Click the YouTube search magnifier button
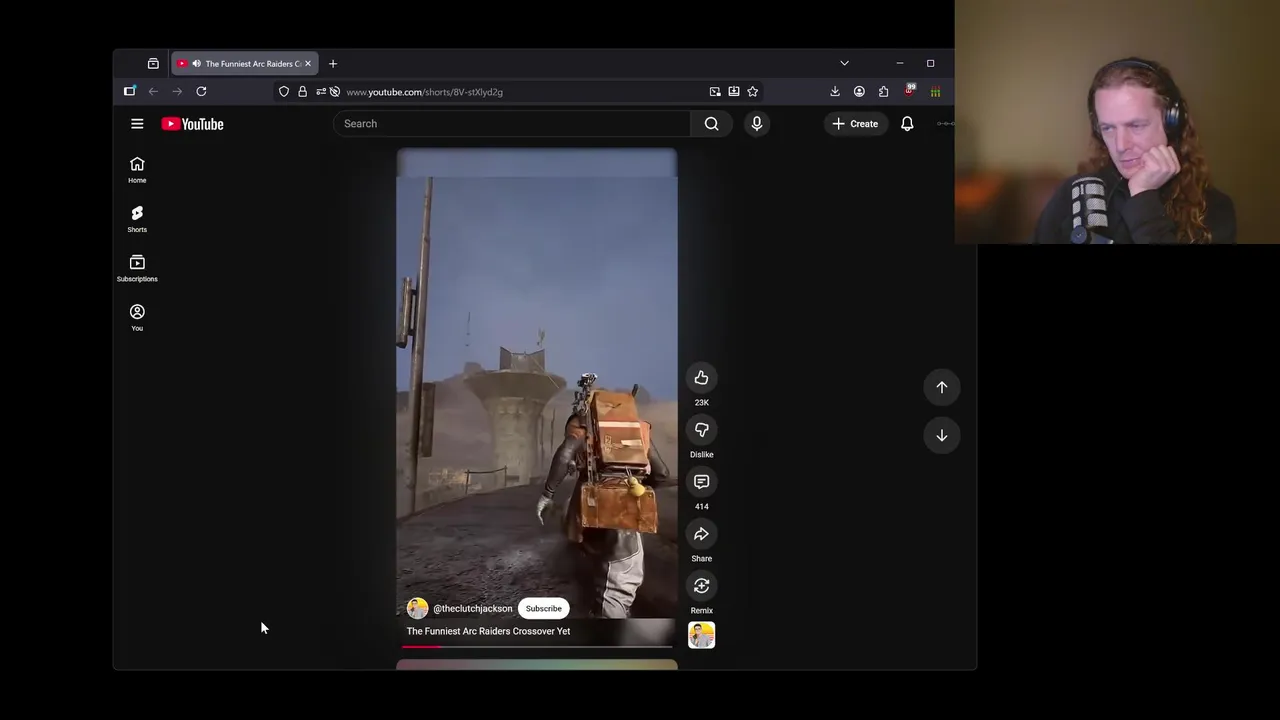The width and height of the screenshot is (1280, 720). coord(711,124)
